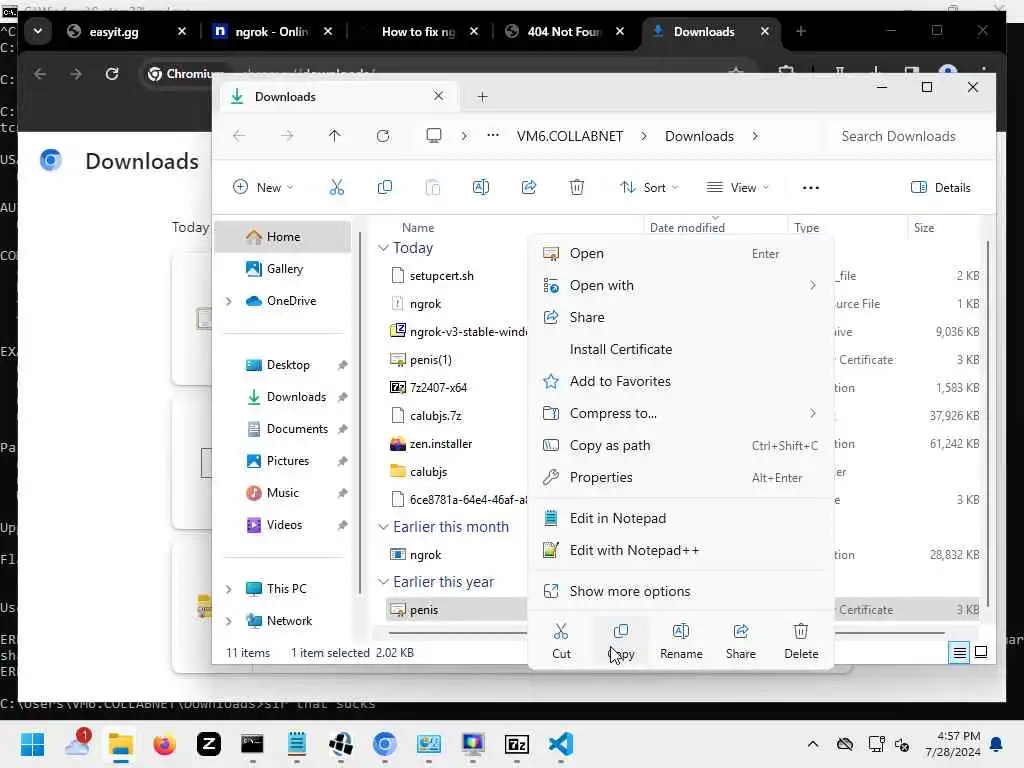Click Downloads in the address breadcrumb
Image resolution: width=1024 pixels, height=768 pixels.
pos(699,136)
